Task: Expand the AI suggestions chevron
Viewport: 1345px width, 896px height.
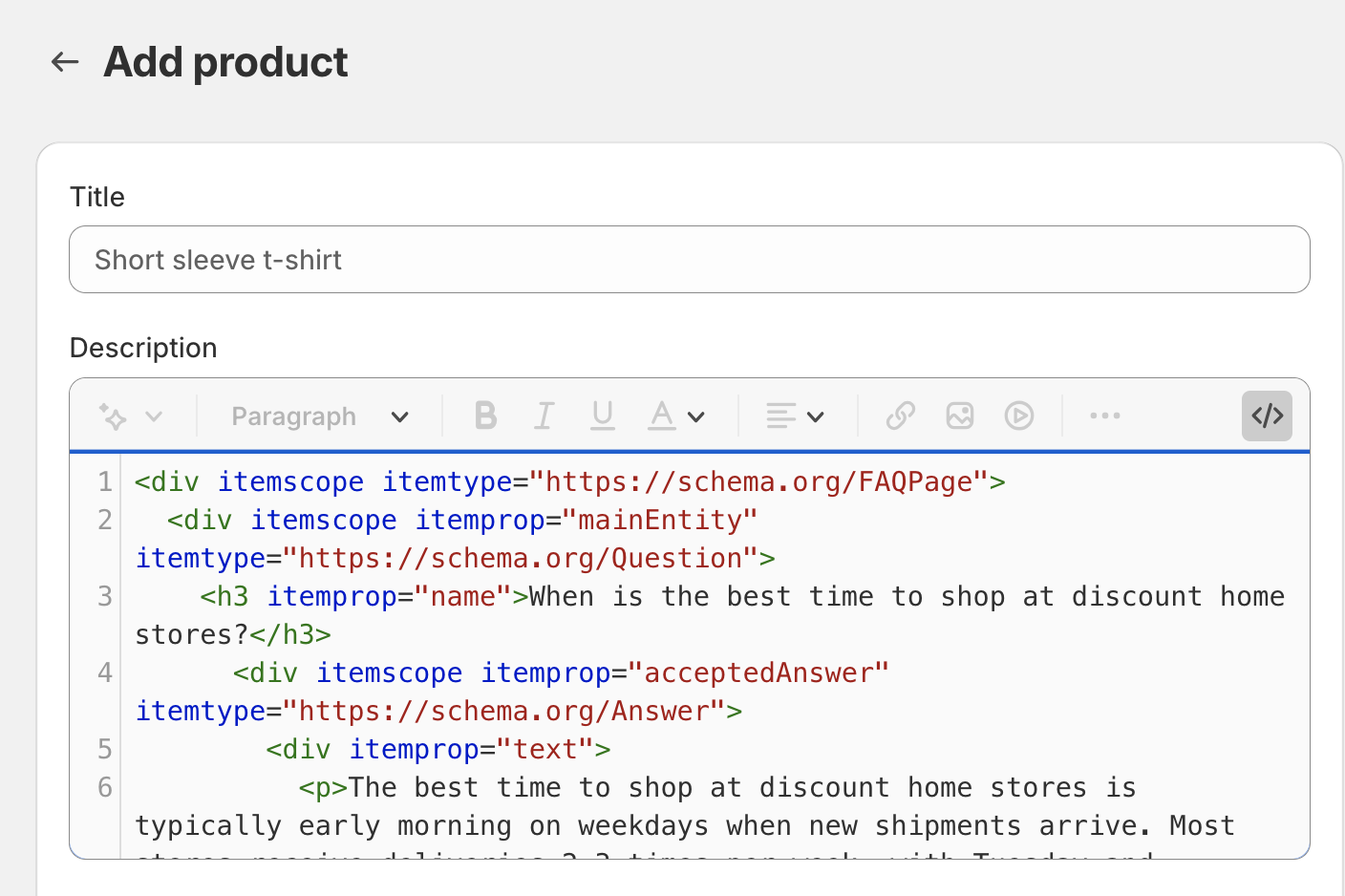Action: point(154,416)
